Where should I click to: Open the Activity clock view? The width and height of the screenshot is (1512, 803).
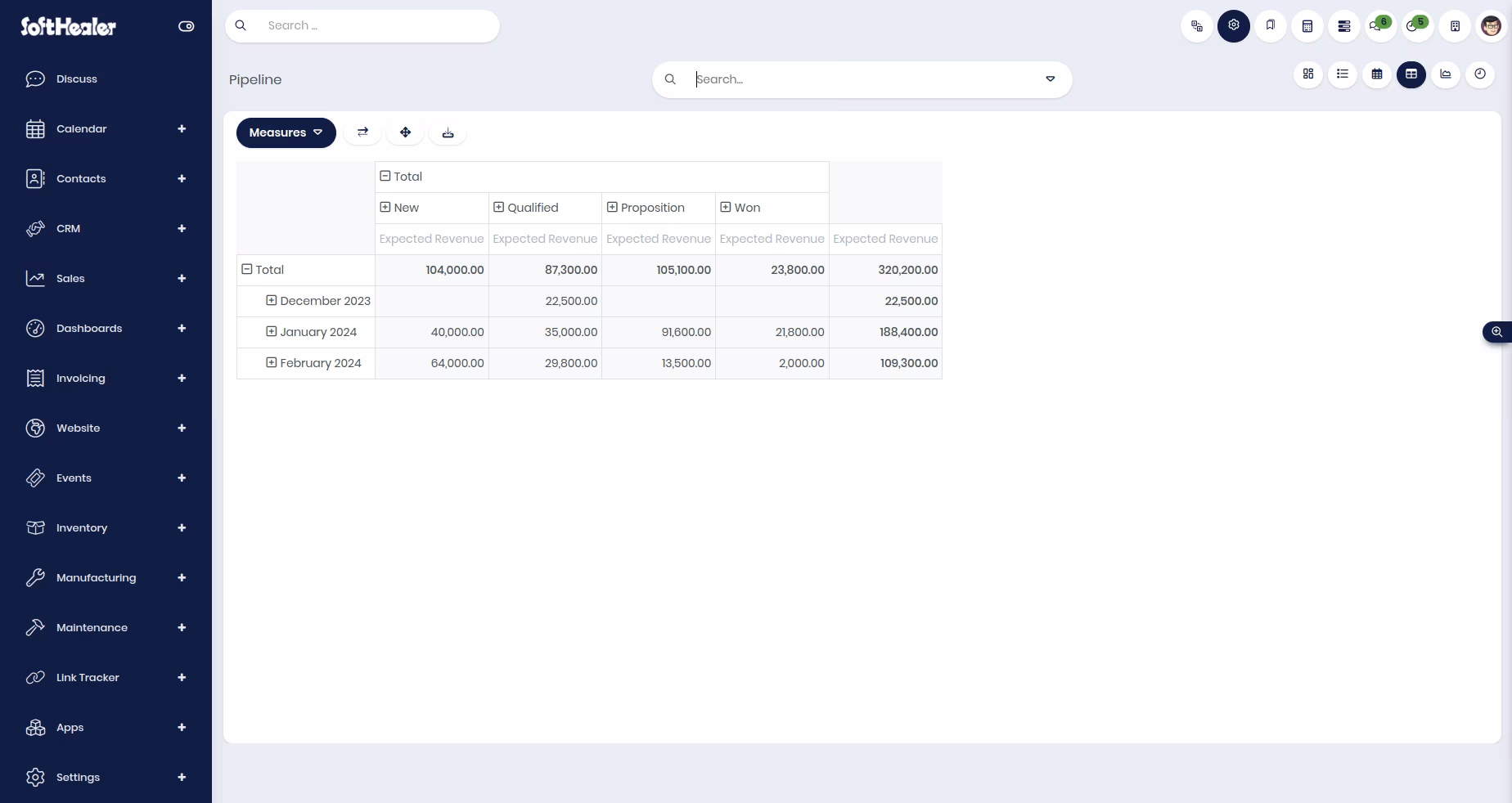pyautogui.click(x=1480, y=74)
